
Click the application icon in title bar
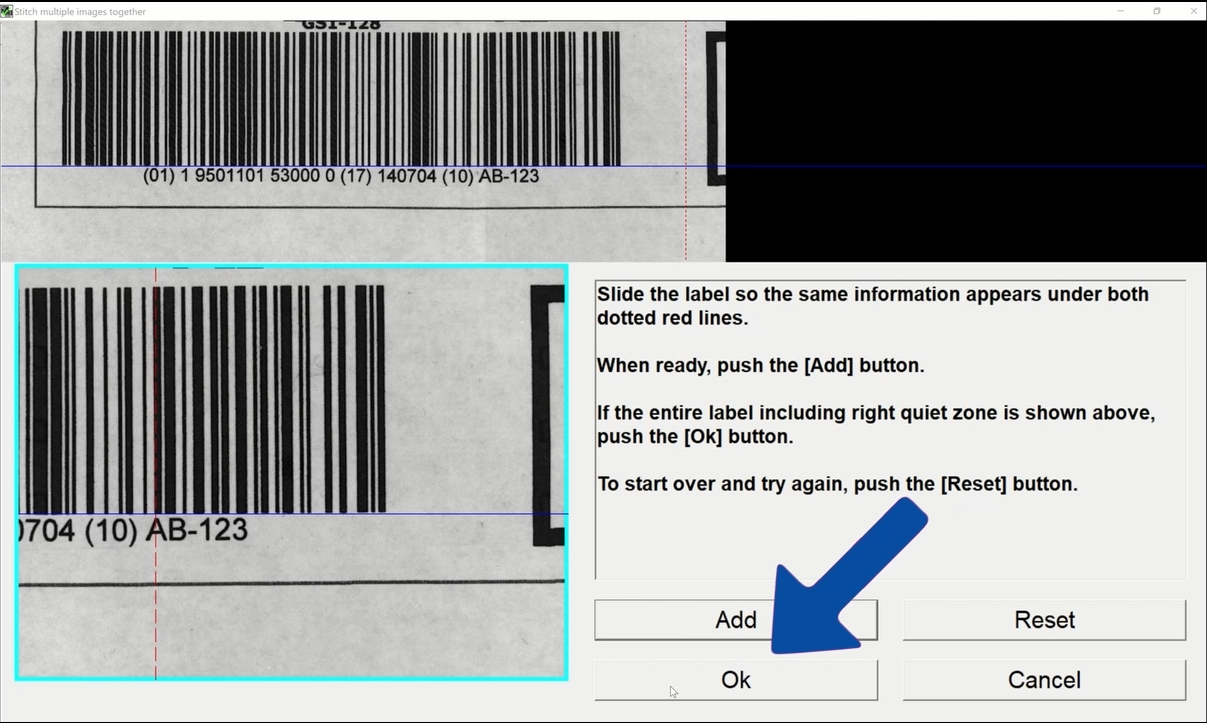click(x=7, y=11)
